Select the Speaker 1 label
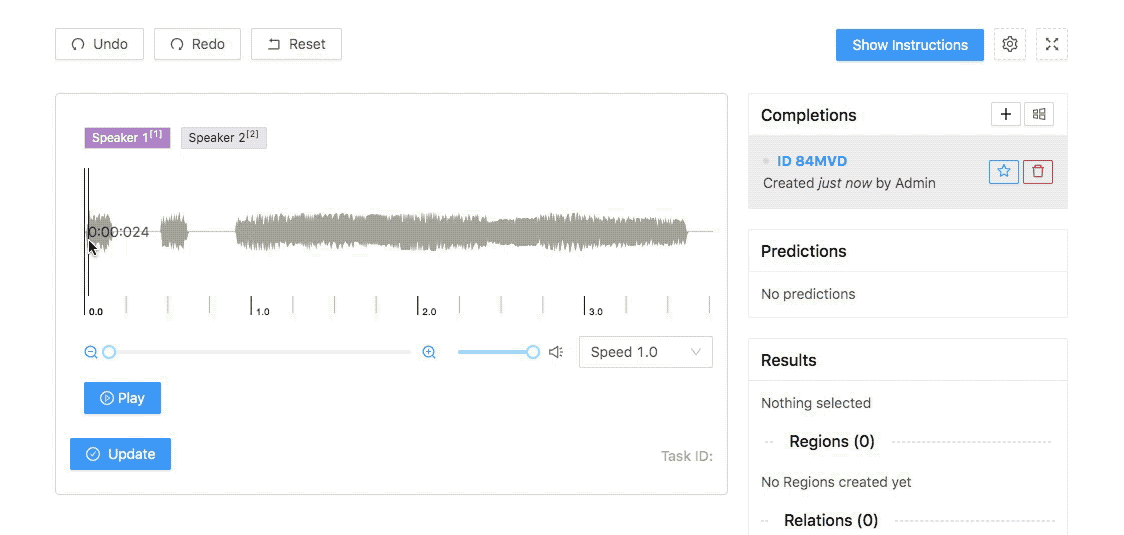Screen dimensions: 1124x535 tap(127, 138)
